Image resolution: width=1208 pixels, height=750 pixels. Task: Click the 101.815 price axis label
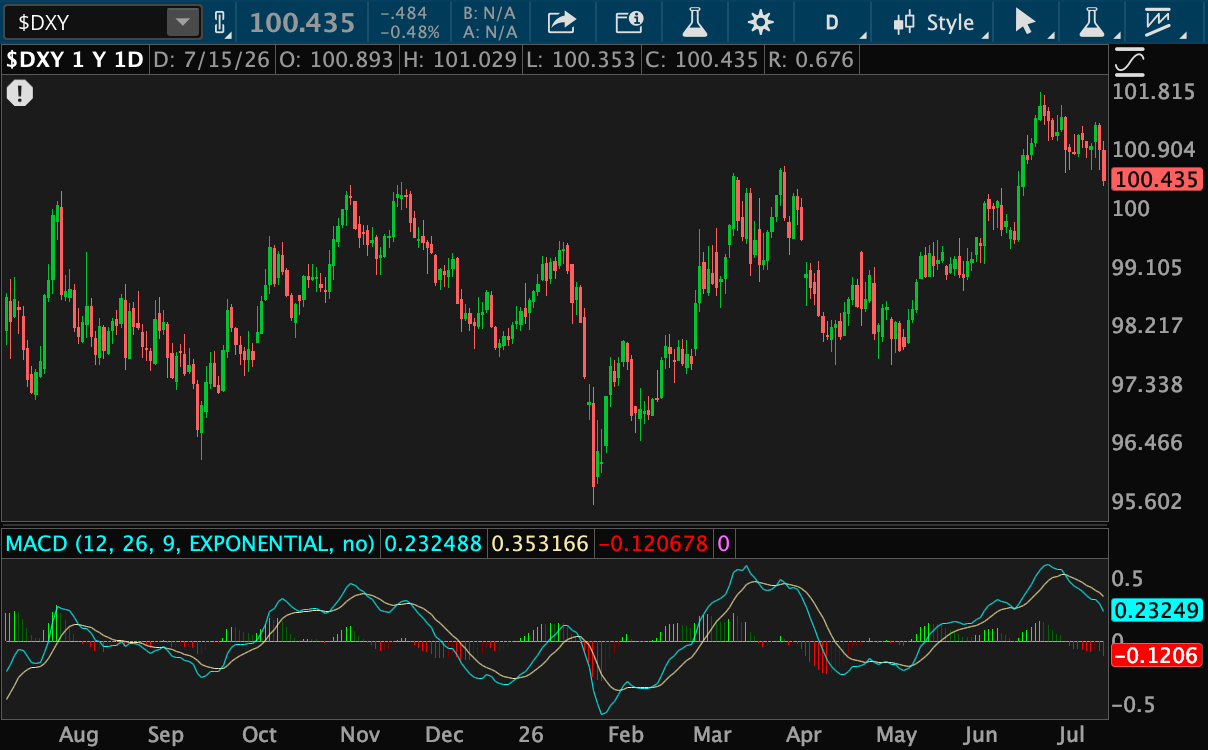[x=1154, y=92]
